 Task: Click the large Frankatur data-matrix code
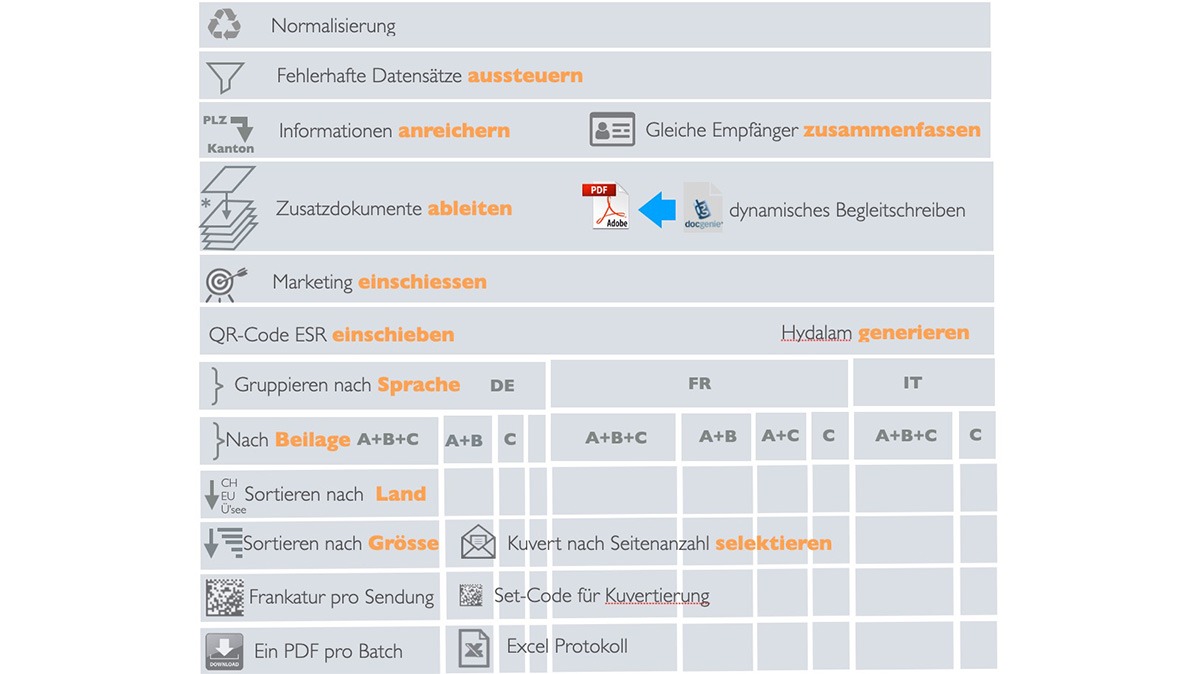coord(225,597)
